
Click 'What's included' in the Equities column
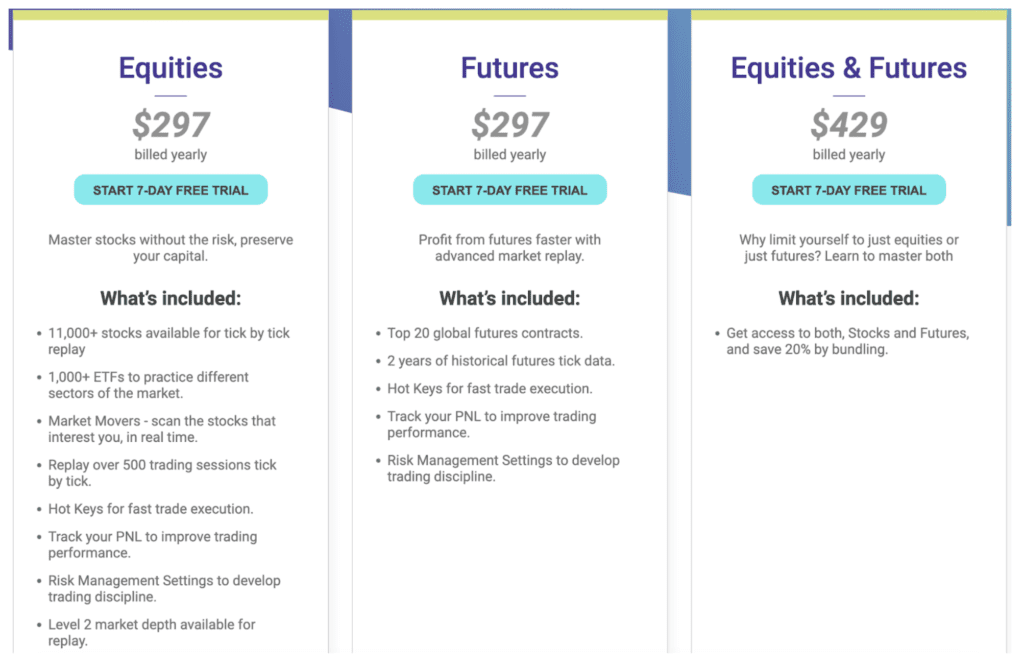170,297
